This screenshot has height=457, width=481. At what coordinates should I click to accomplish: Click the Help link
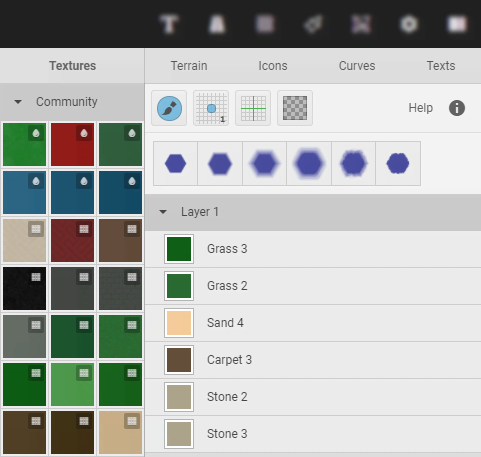pos(421,108)
